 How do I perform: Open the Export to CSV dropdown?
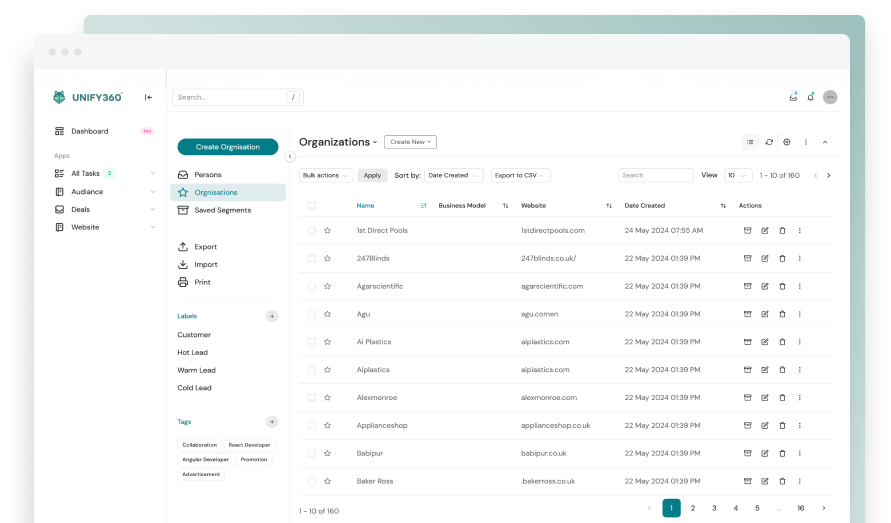click(x=520, y=176)
